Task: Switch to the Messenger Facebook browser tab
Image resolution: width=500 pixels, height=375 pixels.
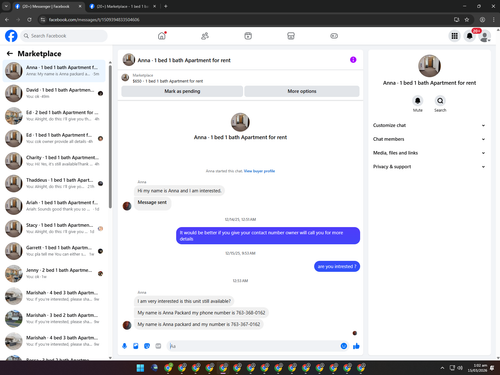Action: tap(48, 6)
